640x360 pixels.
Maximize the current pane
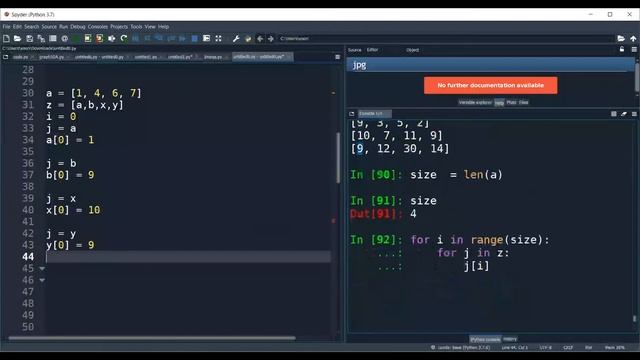(x=207, y=38)
